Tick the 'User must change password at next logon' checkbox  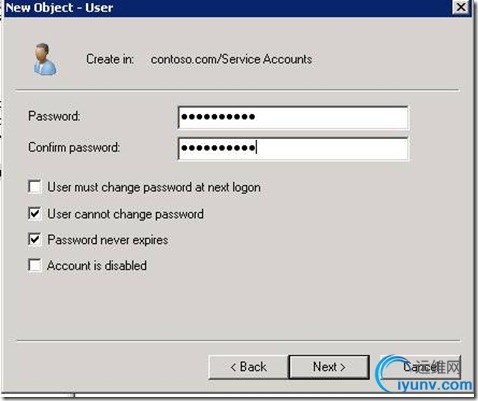click(35, 187)
